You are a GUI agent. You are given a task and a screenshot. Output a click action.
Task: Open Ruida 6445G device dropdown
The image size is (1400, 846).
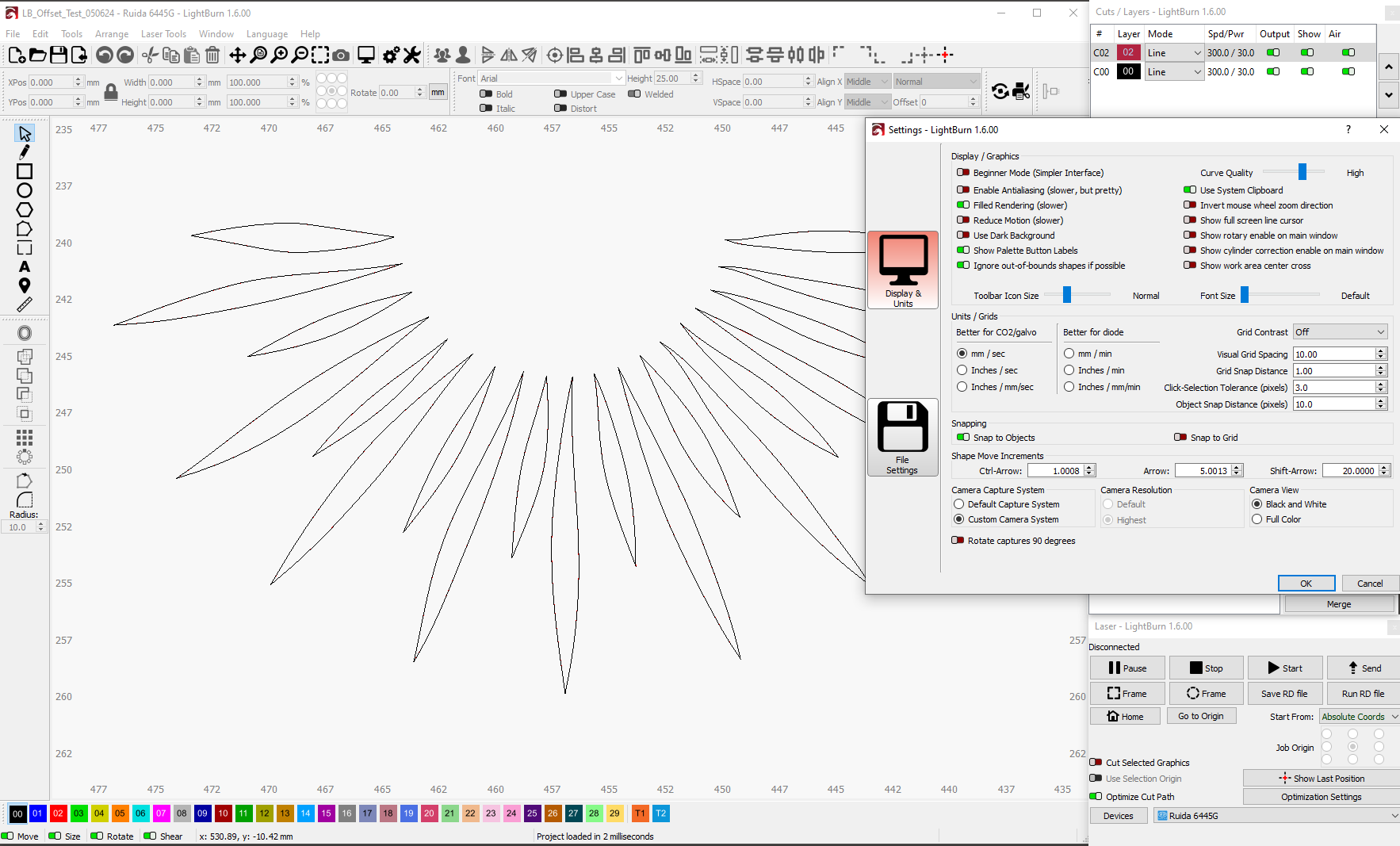pos(1276,816)
